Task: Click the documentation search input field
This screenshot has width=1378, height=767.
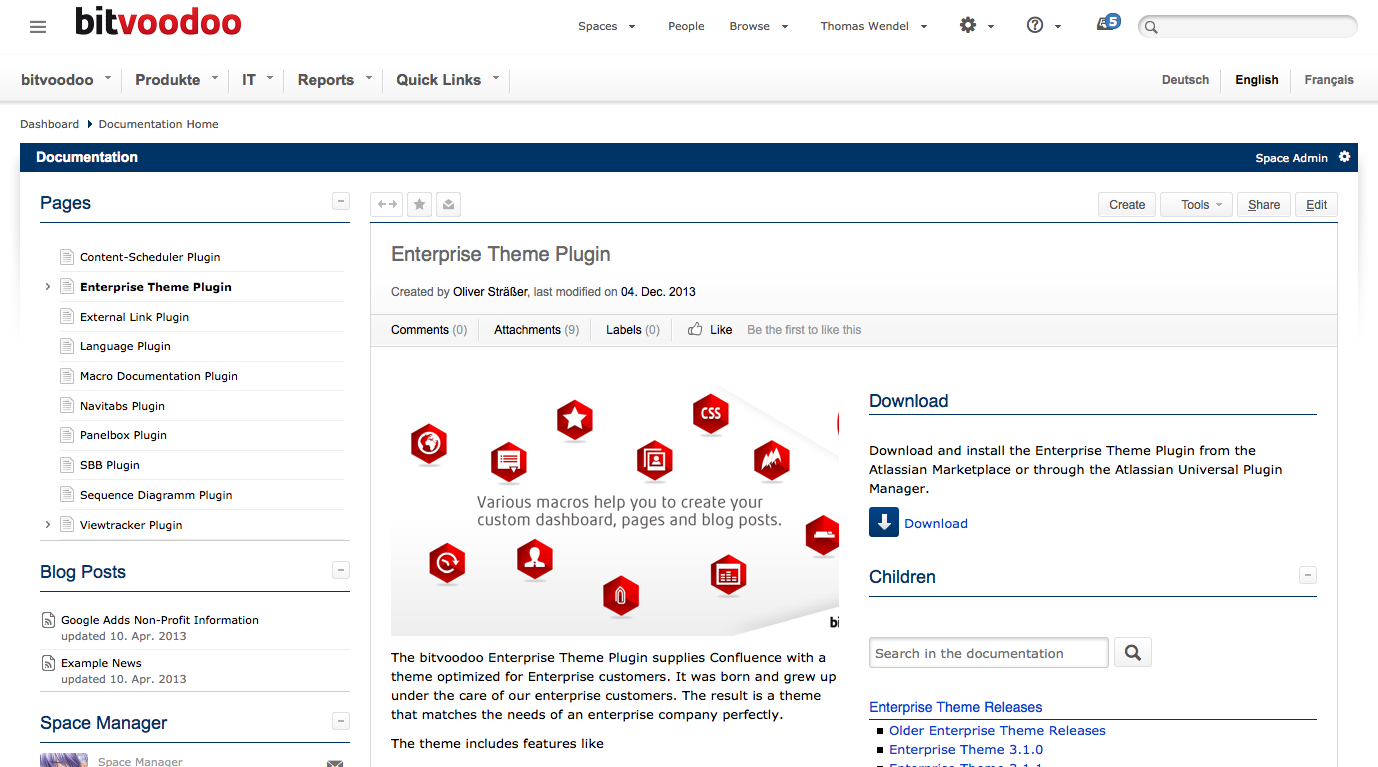Action: click(x=988, y=651)
